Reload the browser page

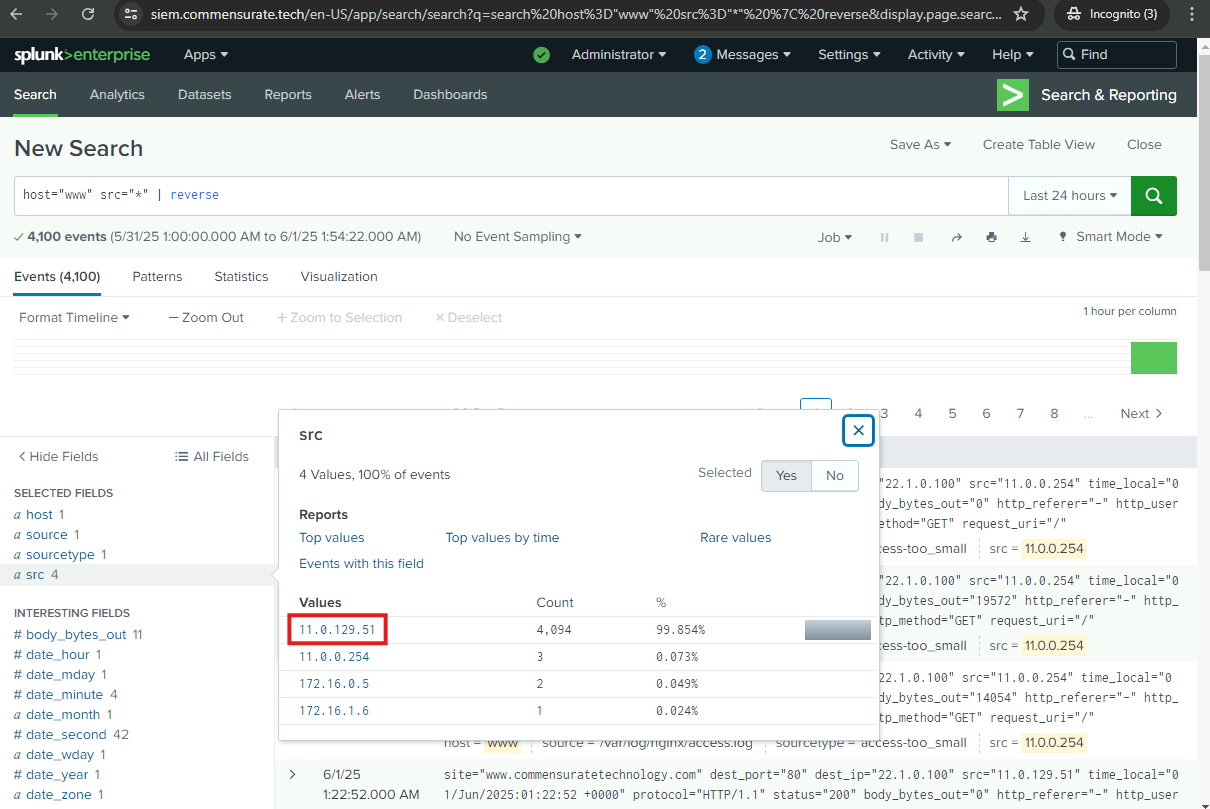click(88, 14)
